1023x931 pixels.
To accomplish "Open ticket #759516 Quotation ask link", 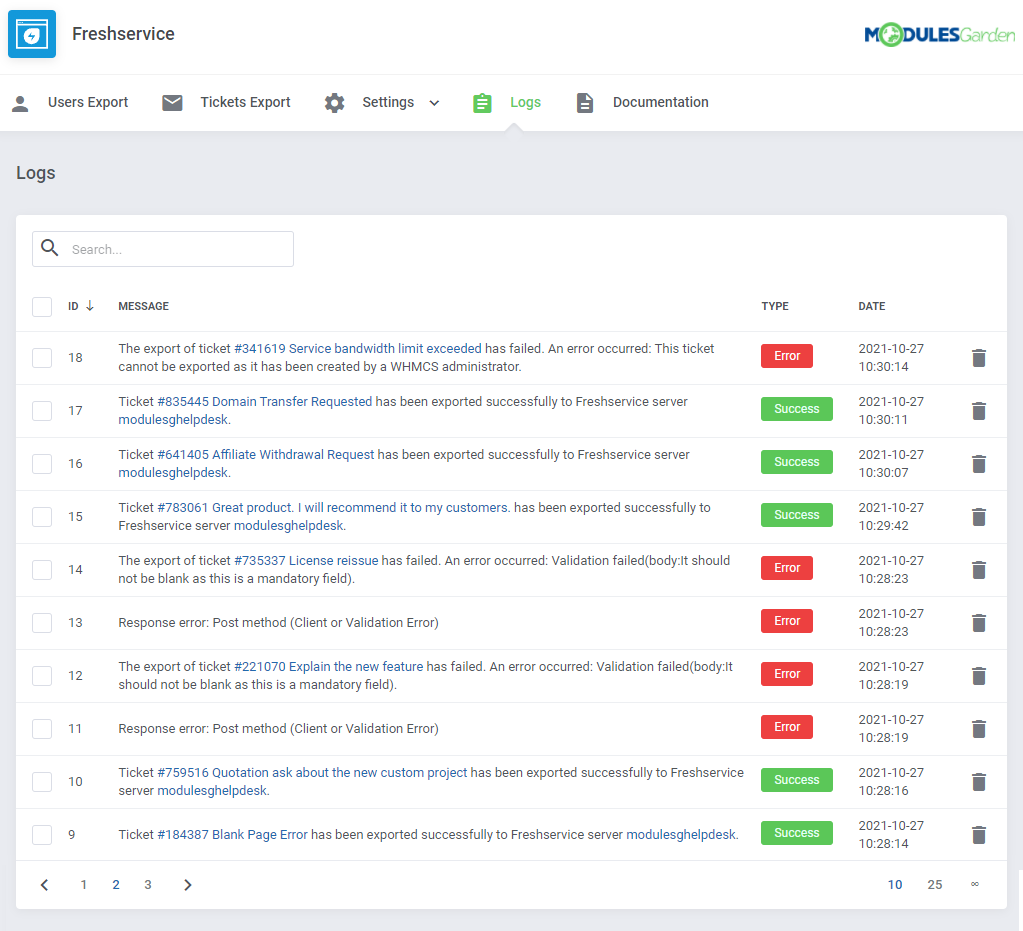I will [x=313, y=772].
